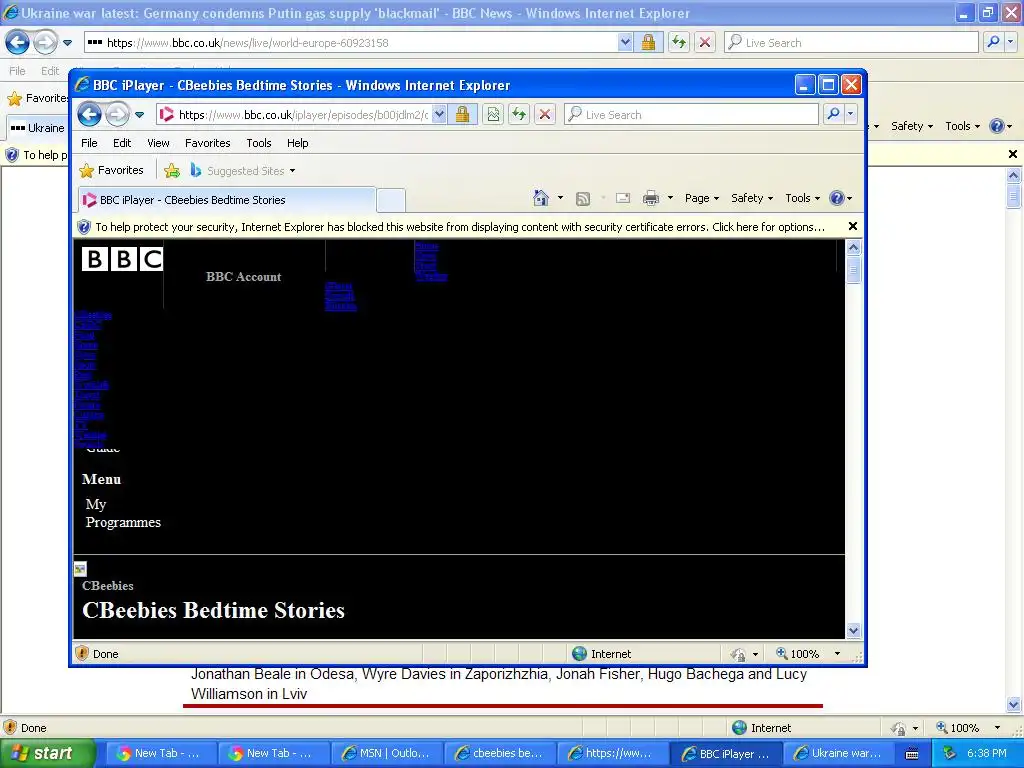The image size is (1024, 768).
Task: Stop loading the iPlayer page
Action: (545, 115)
